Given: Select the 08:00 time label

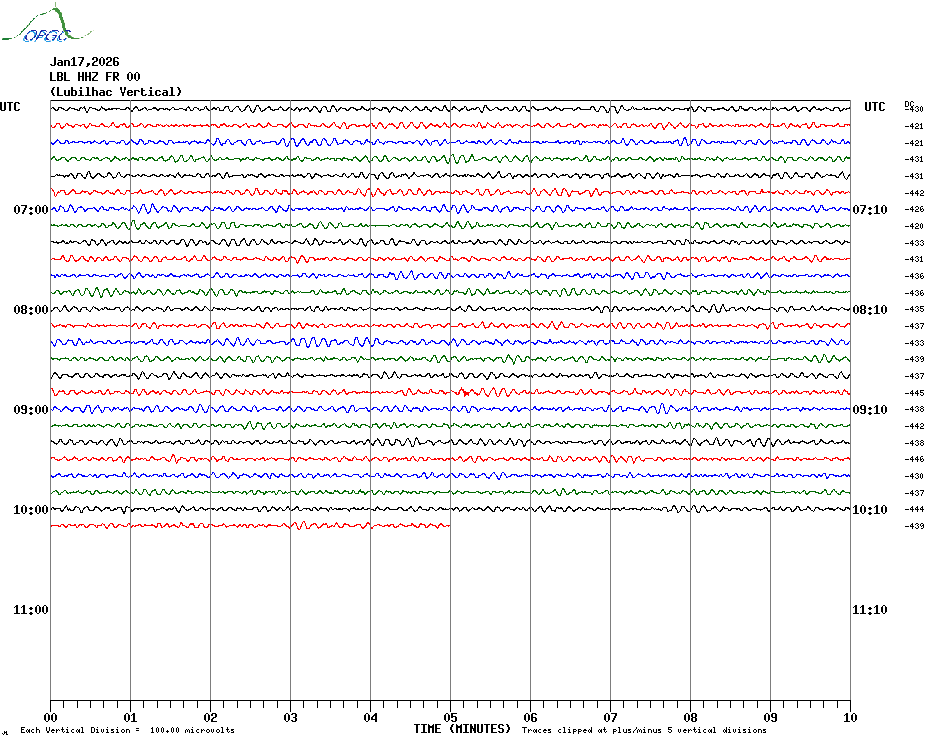Looking at the screenshot, I should 31,310.
